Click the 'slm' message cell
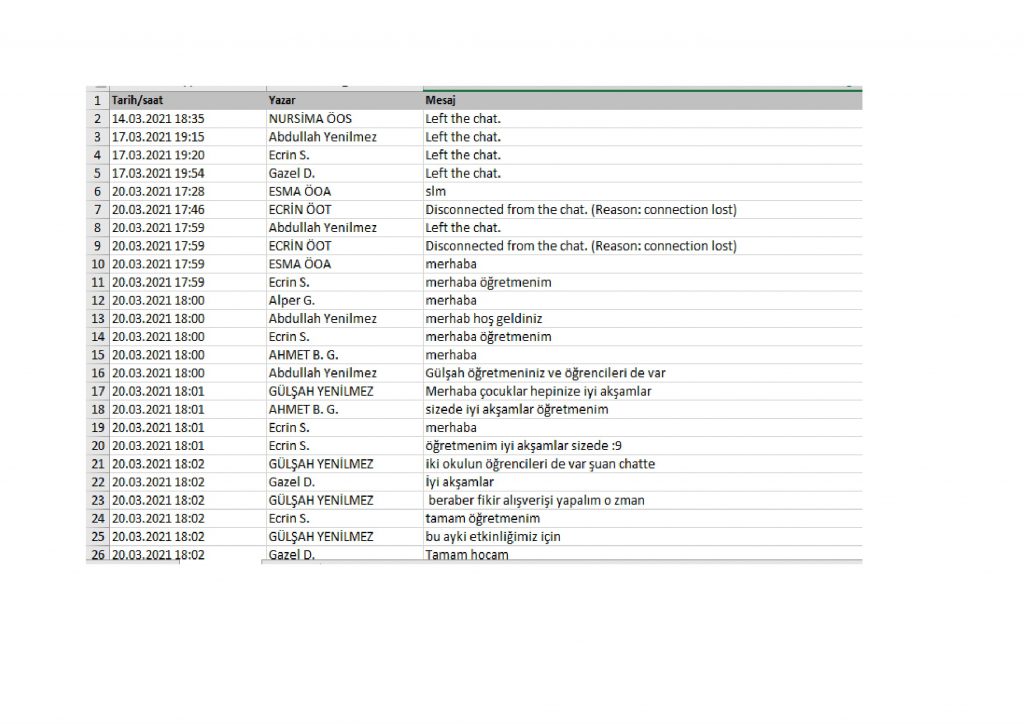Screen dimensions: 1024x724 435,191
